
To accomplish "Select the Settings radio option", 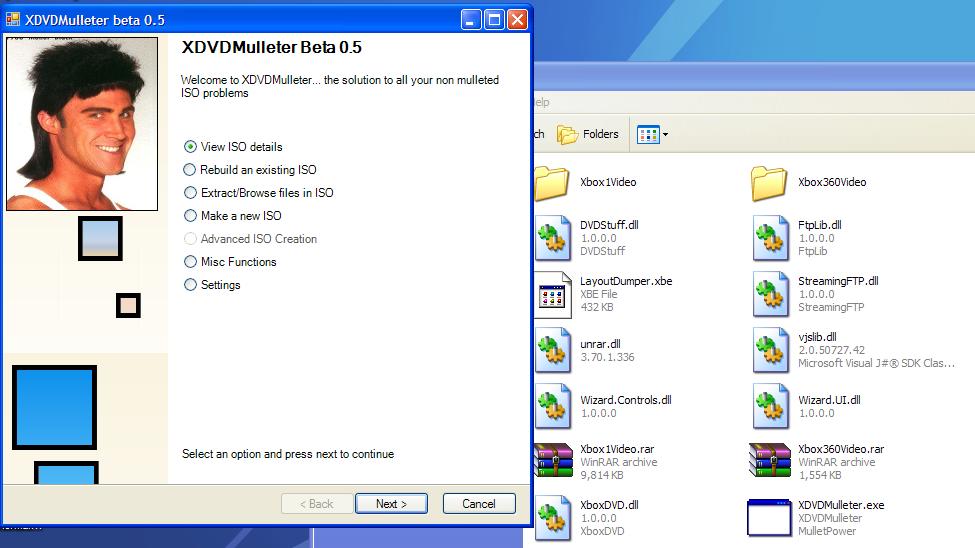I will click(191, 285).
